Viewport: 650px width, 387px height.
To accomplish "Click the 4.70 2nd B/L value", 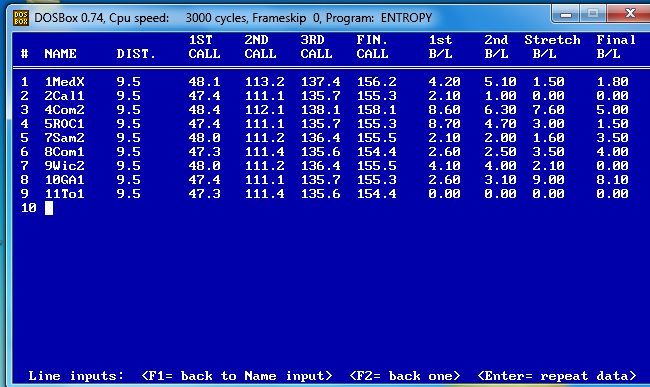I will point(500,124).
